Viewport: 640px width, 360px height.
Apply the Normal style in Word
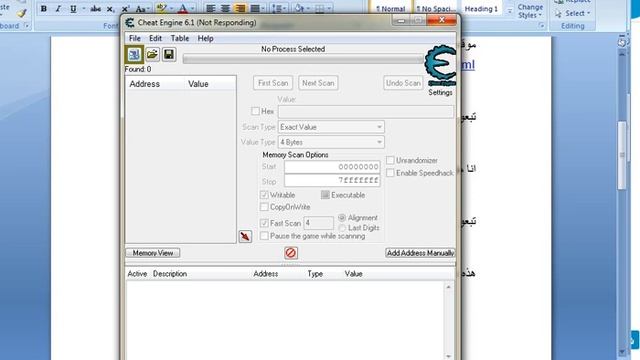coord(390,9)
